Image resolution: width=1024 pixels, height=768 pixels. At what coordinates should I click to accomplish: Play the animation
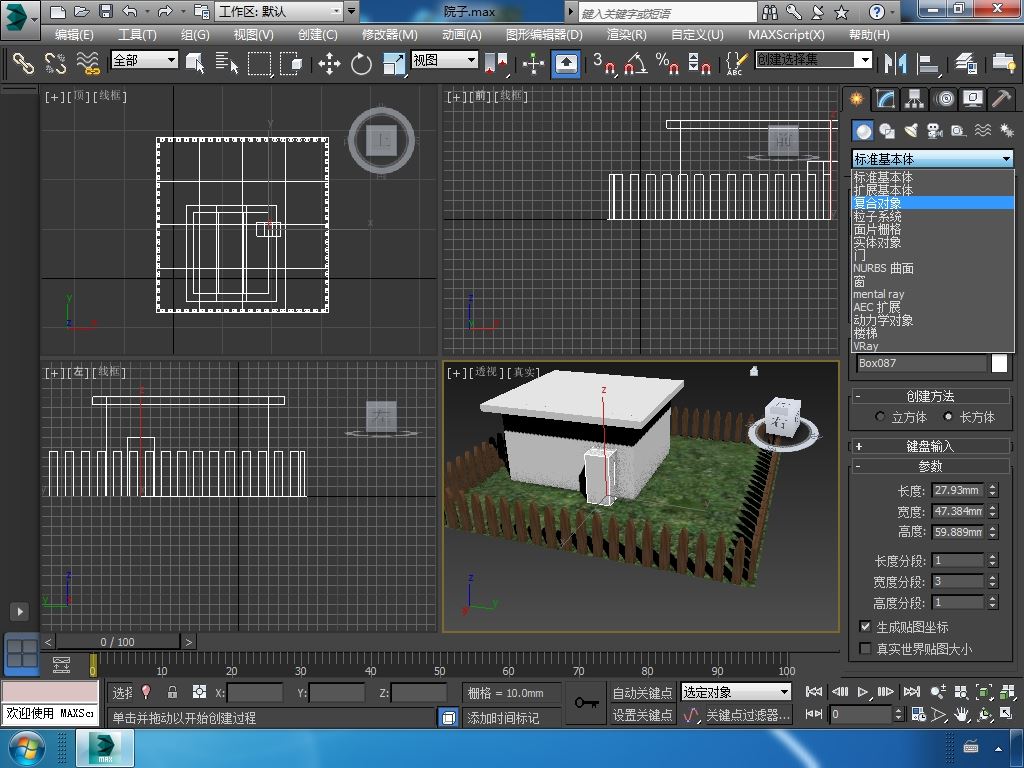(863, 692)
